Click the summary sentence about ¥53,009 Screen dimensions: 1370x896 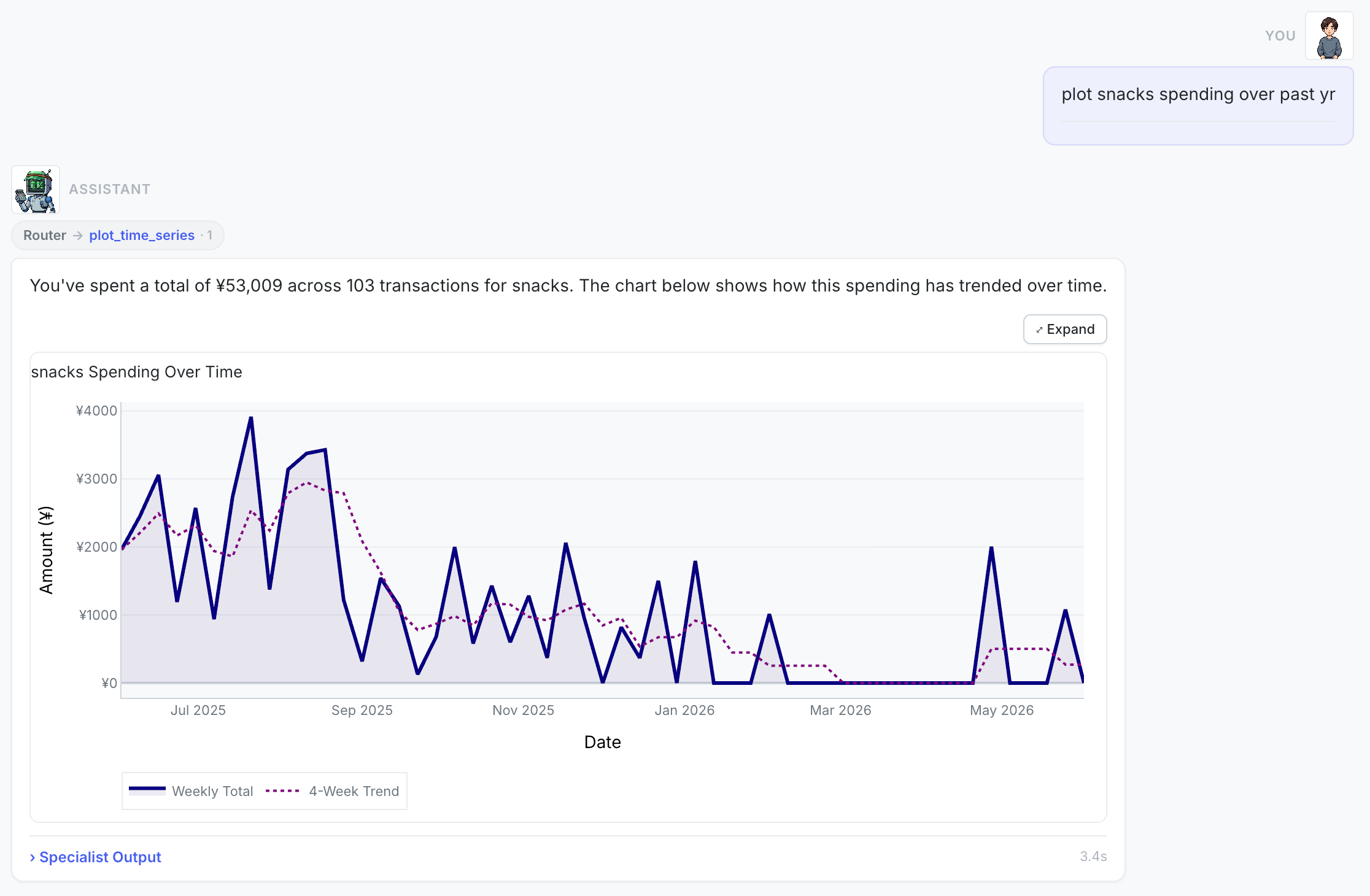pos(568,285)
